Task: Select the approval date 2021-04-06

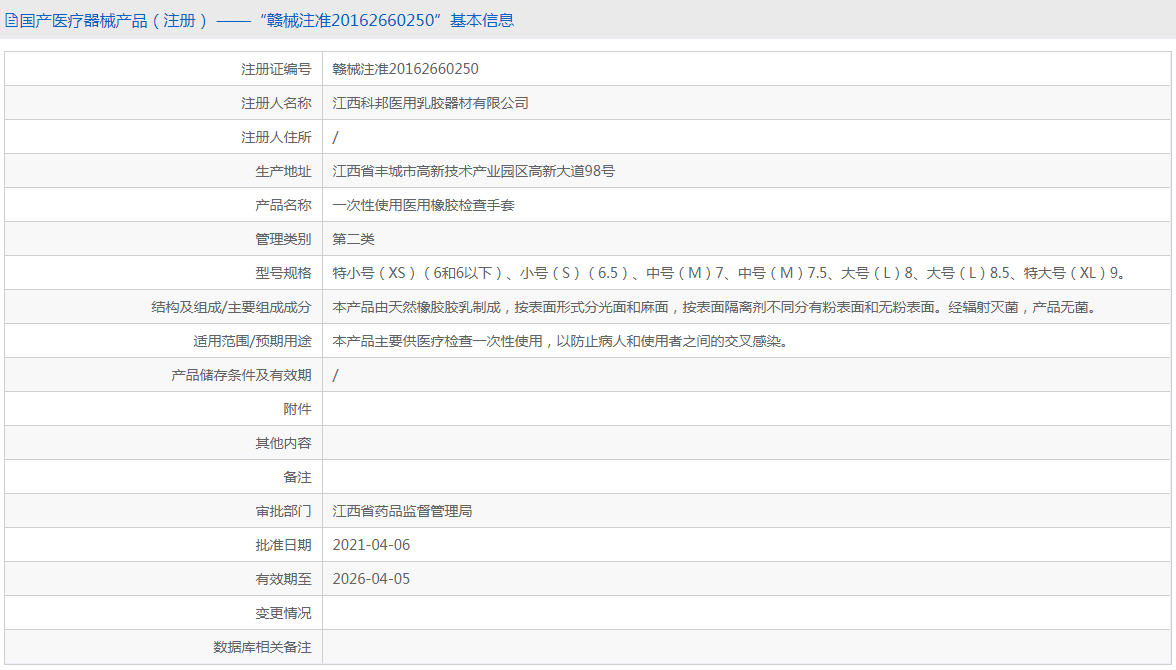Action: pyautogui.click(x=371, y=545)
